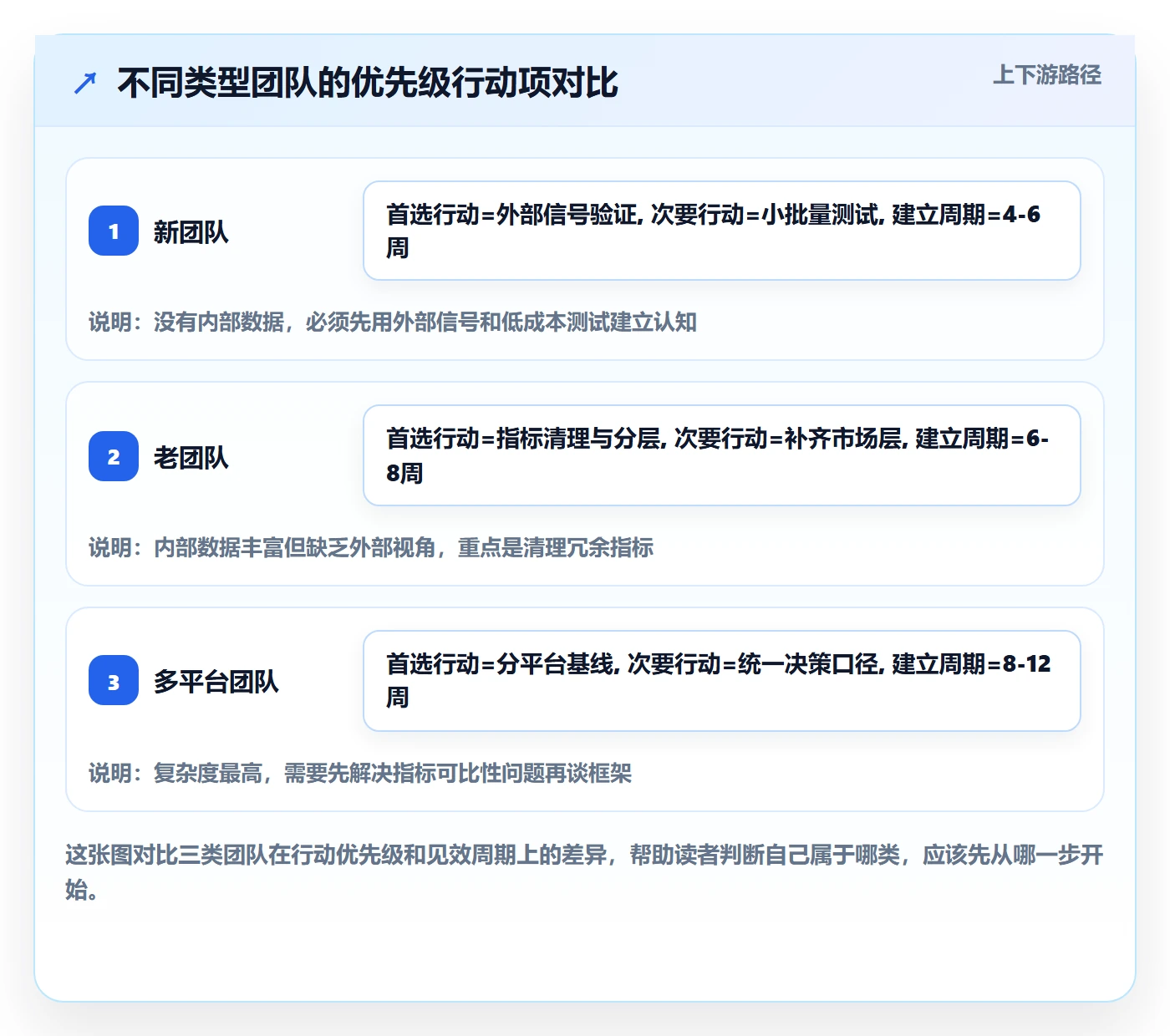Image resolution: width=1170 pixels, height=1036 pixels.
Task: Click the number 2 badge for 老团队
Action: [114, 456]
